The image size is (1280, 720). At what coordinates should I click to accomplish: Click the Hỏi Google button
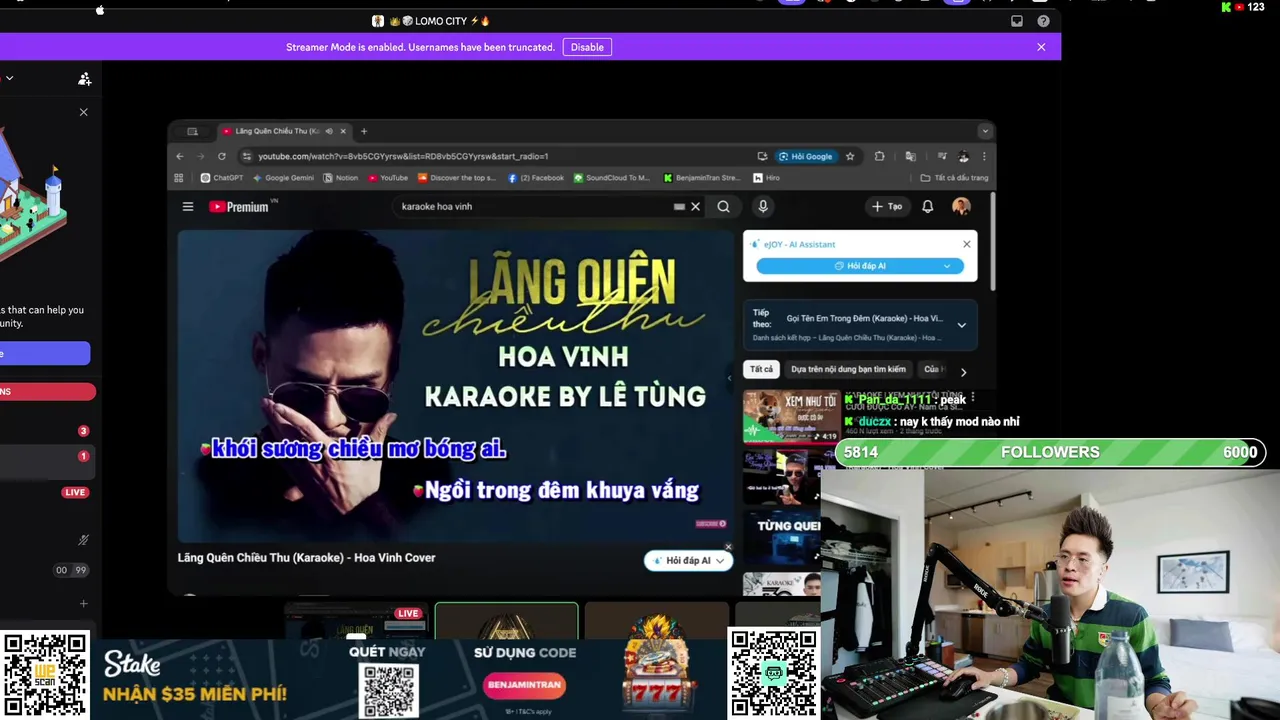point(806,156)
